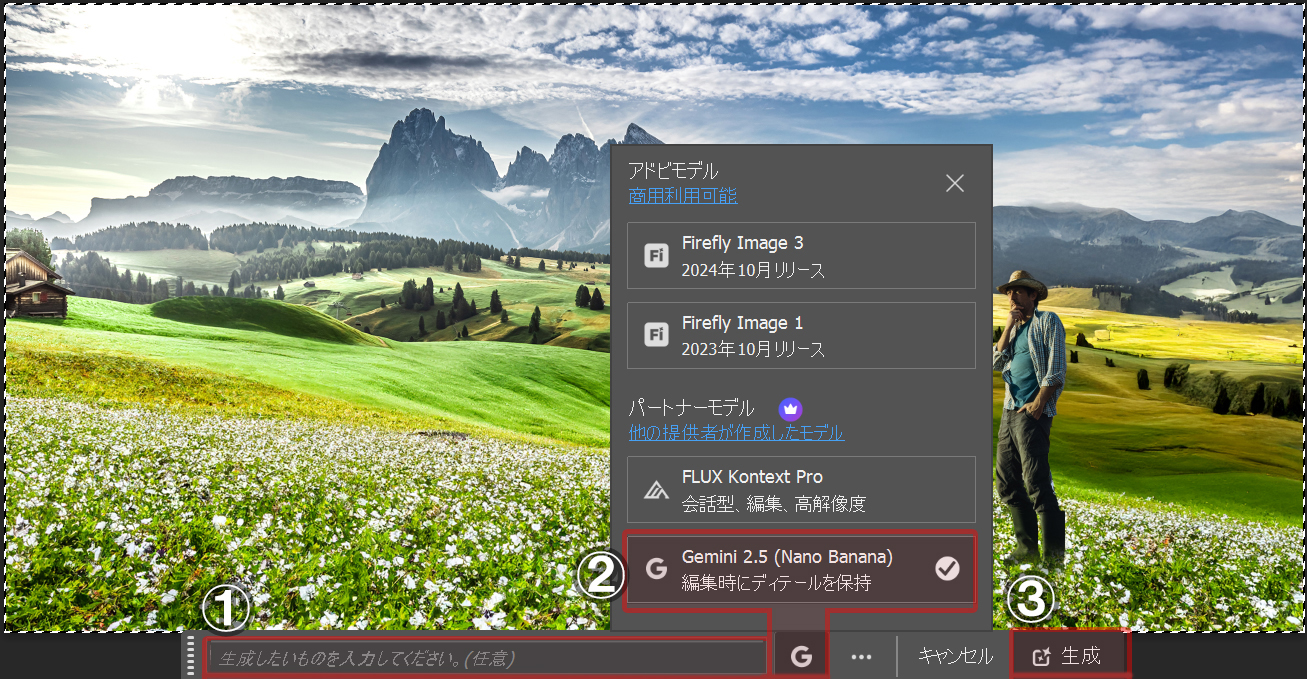Click the grip handle of the task bar

click(x=189, y=656)
